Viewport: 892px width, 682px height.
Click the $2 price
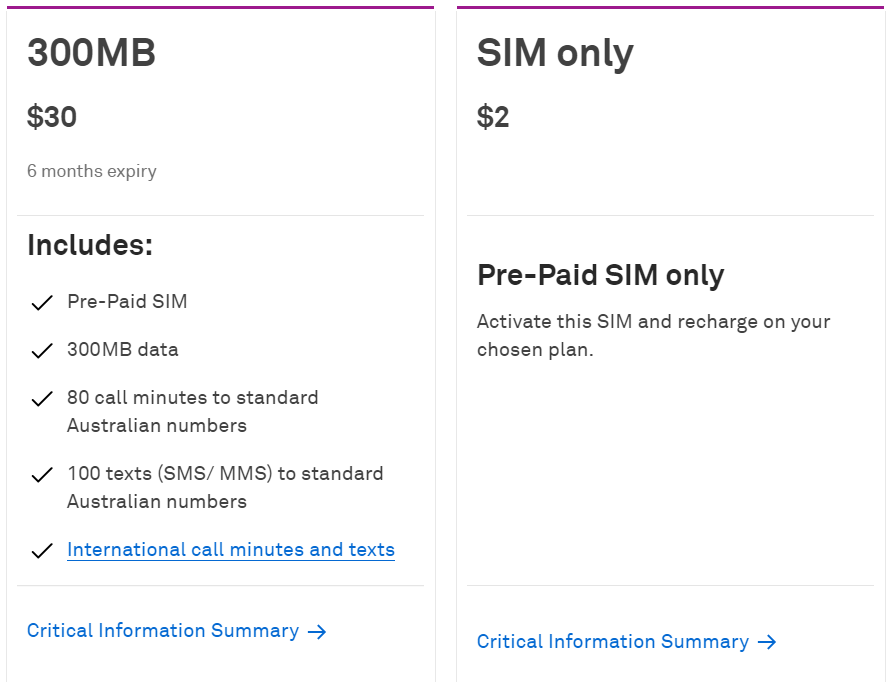[493, 117]
